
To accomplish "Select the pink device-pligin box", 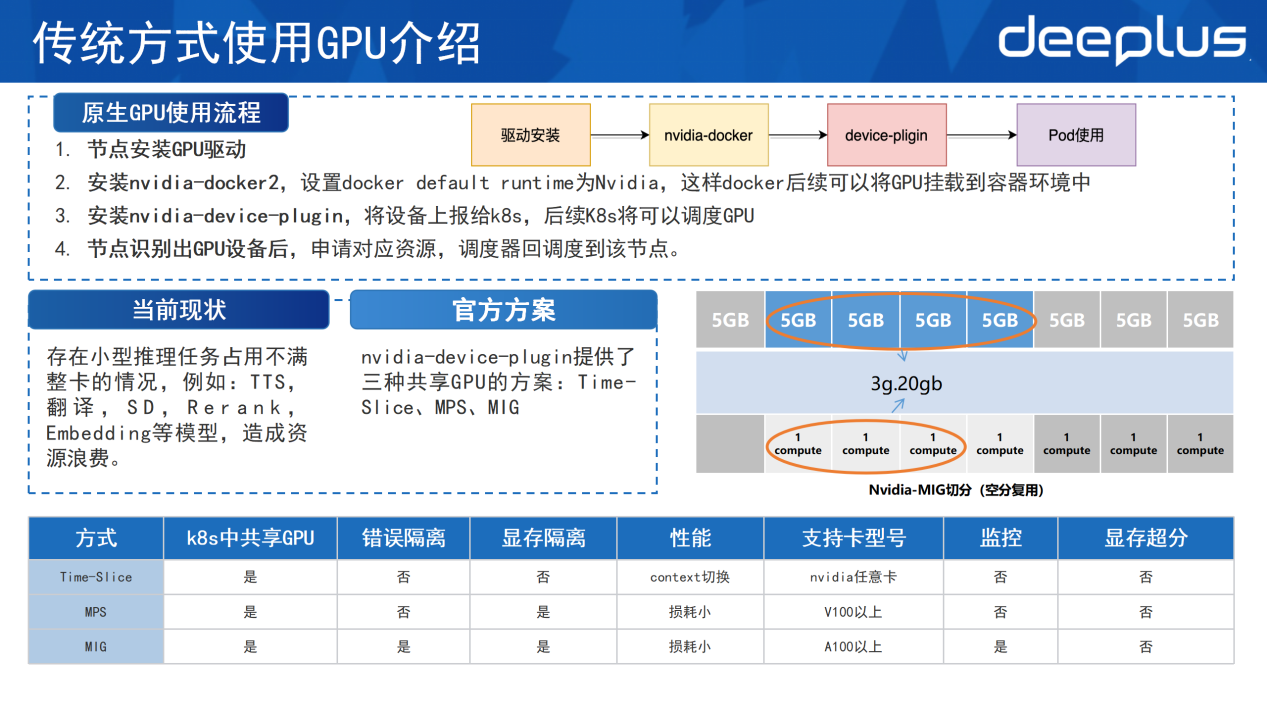I will [886, 135].
